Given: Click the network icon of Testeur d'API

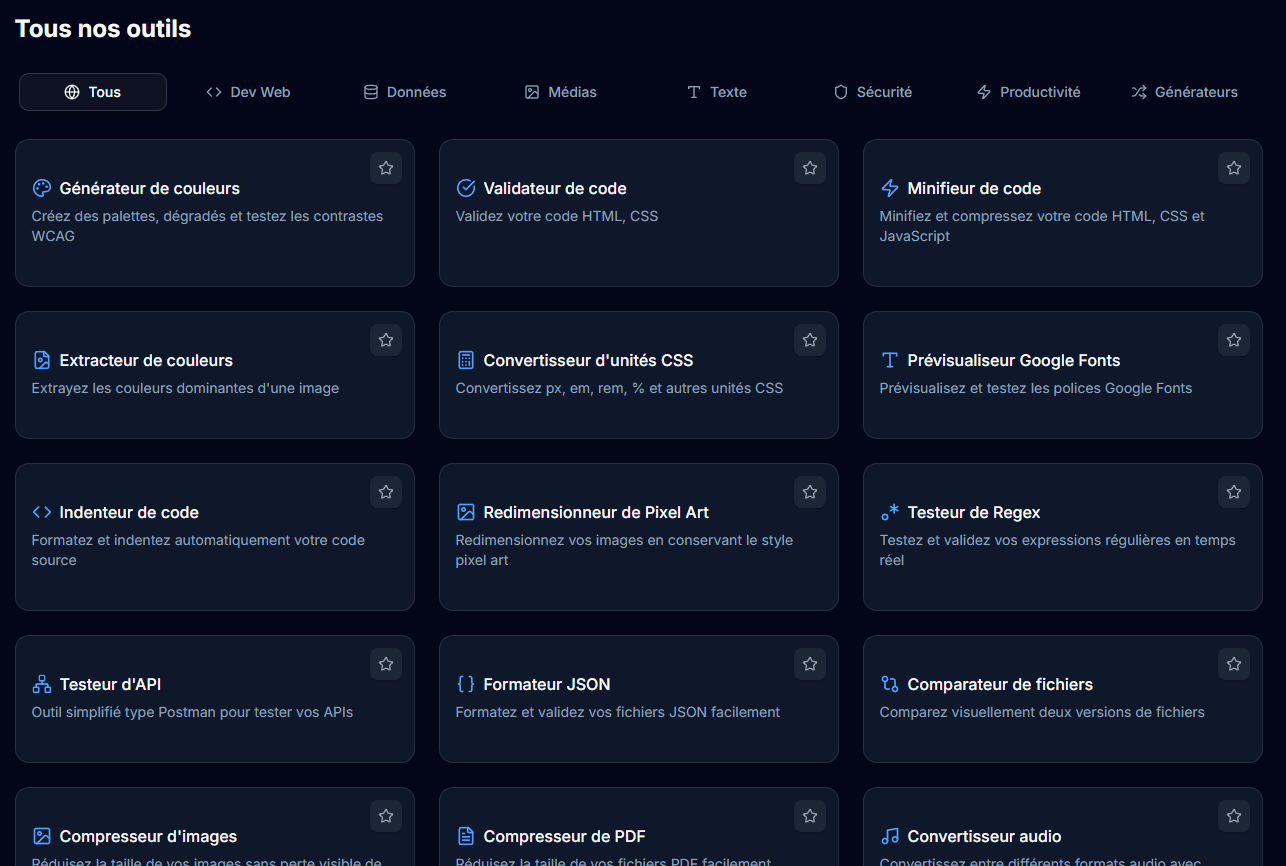Looking at the screenshot, I should [42, 684].
